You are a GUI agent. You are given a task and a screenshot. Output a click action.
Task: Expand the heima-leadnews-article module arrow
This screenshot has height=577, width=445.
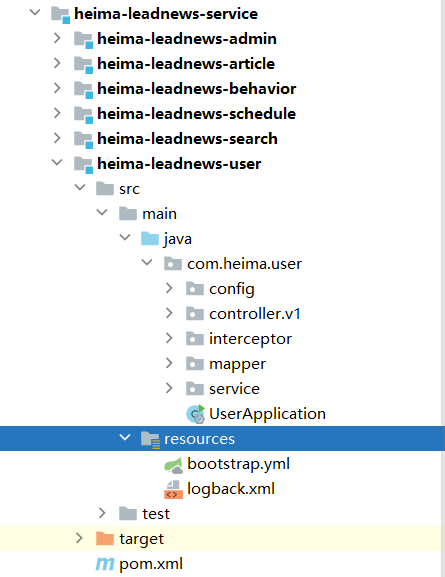point(57,63)
